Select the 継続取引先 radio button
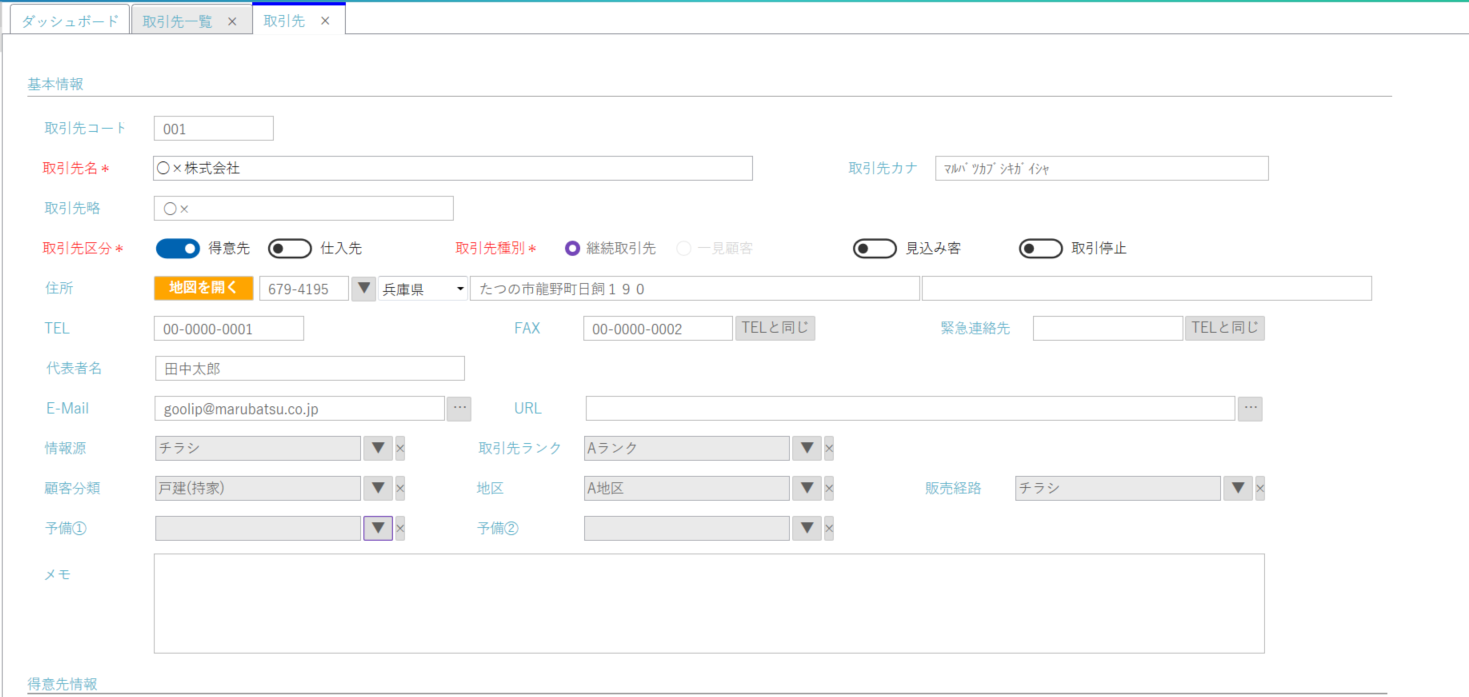 [573, 248]
